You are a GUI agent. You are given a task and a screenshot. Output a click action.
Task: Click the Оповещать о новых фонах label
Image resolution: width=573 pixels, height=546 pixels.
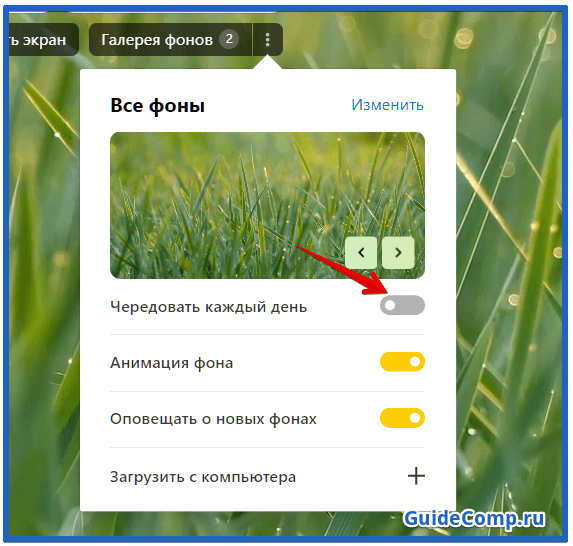pos(213,419)
